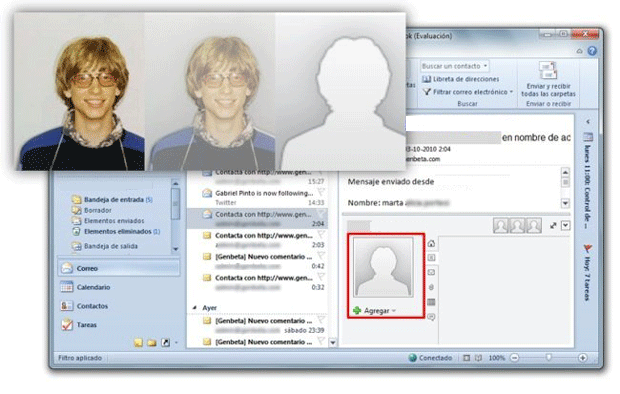Click the zoom slider handle

click(548, 358)
